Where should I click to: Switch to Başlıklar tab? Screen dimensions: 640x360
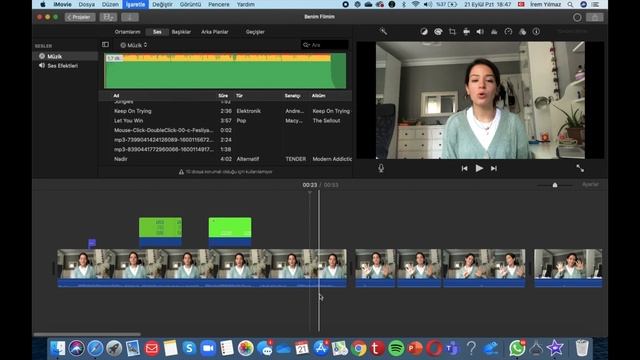(x=181, y=32)
